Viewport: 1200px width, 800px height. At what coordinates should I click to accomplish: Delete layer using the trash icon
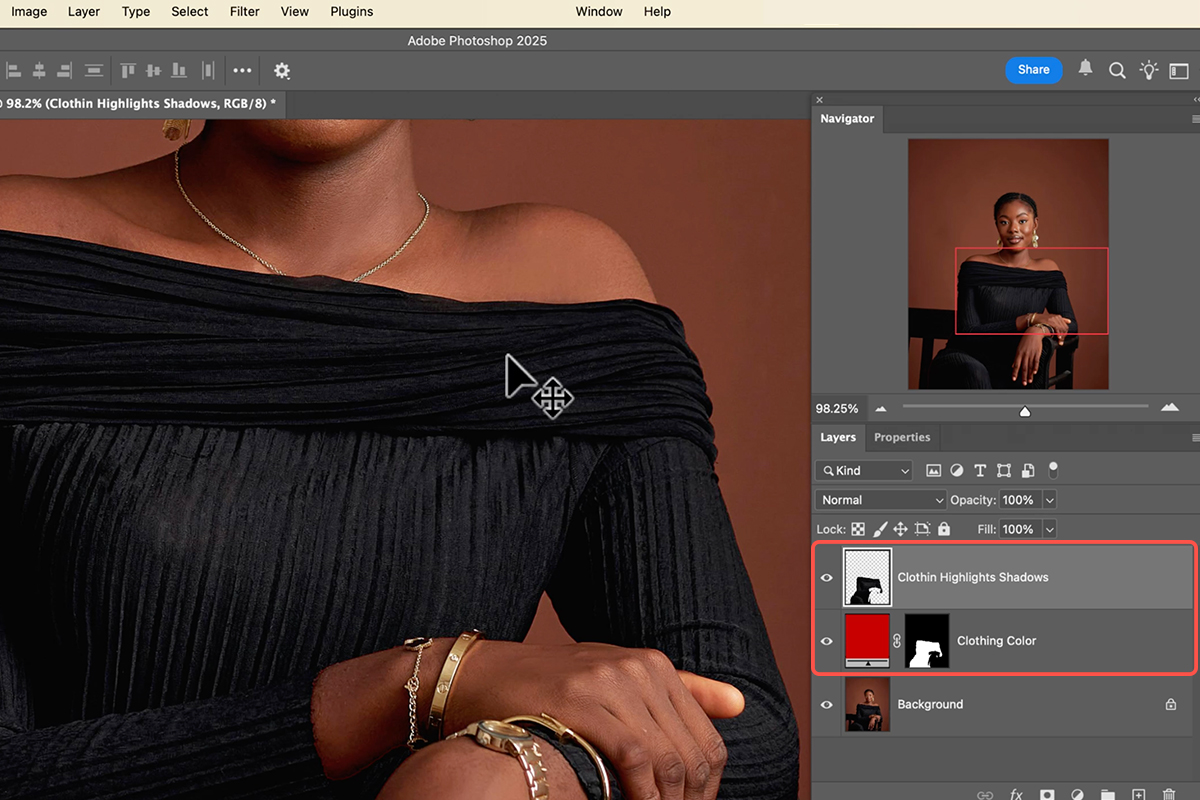[x=1168, y=795]
